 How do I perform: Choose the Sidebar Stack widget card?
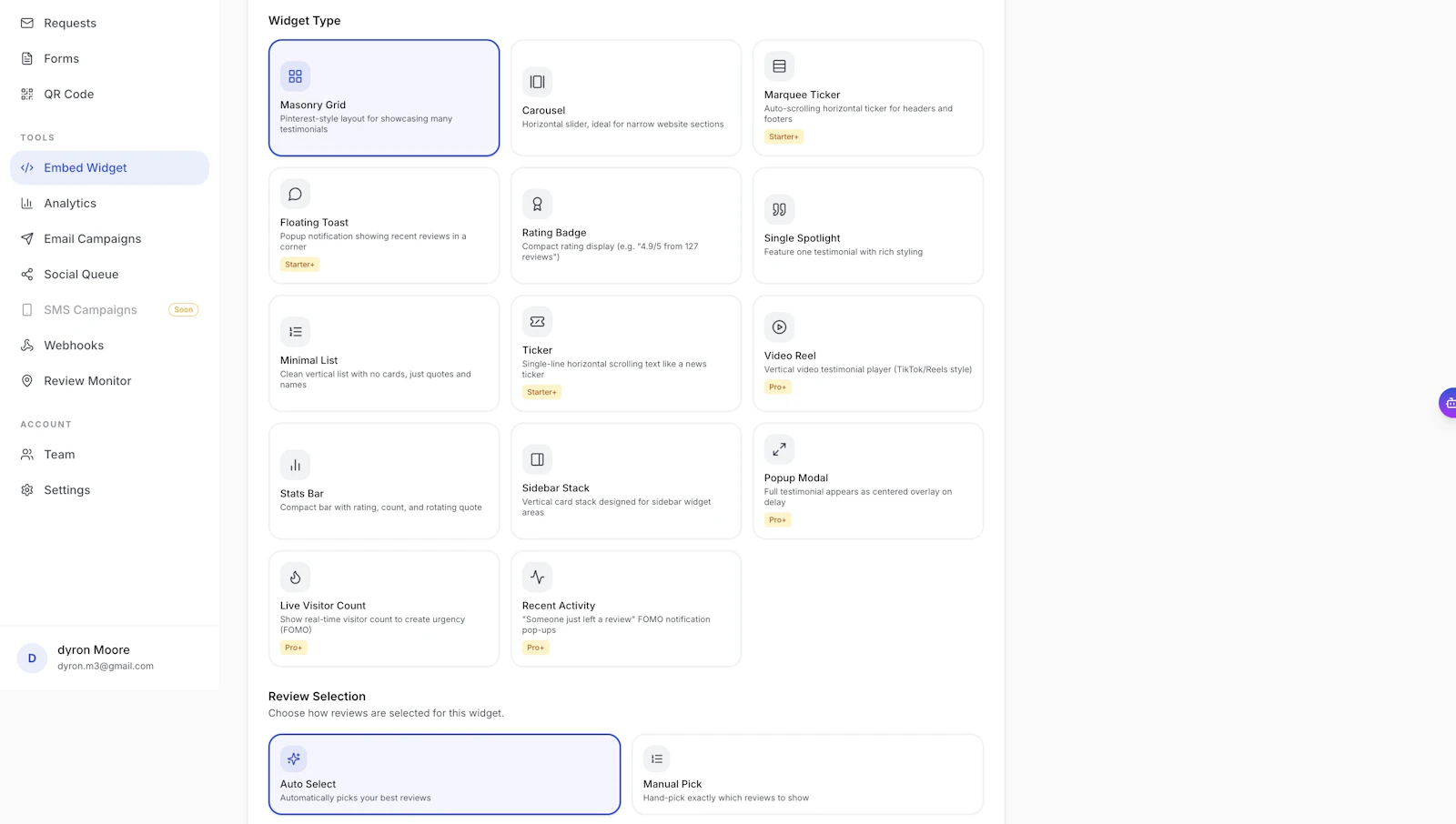tap(626, 481)
